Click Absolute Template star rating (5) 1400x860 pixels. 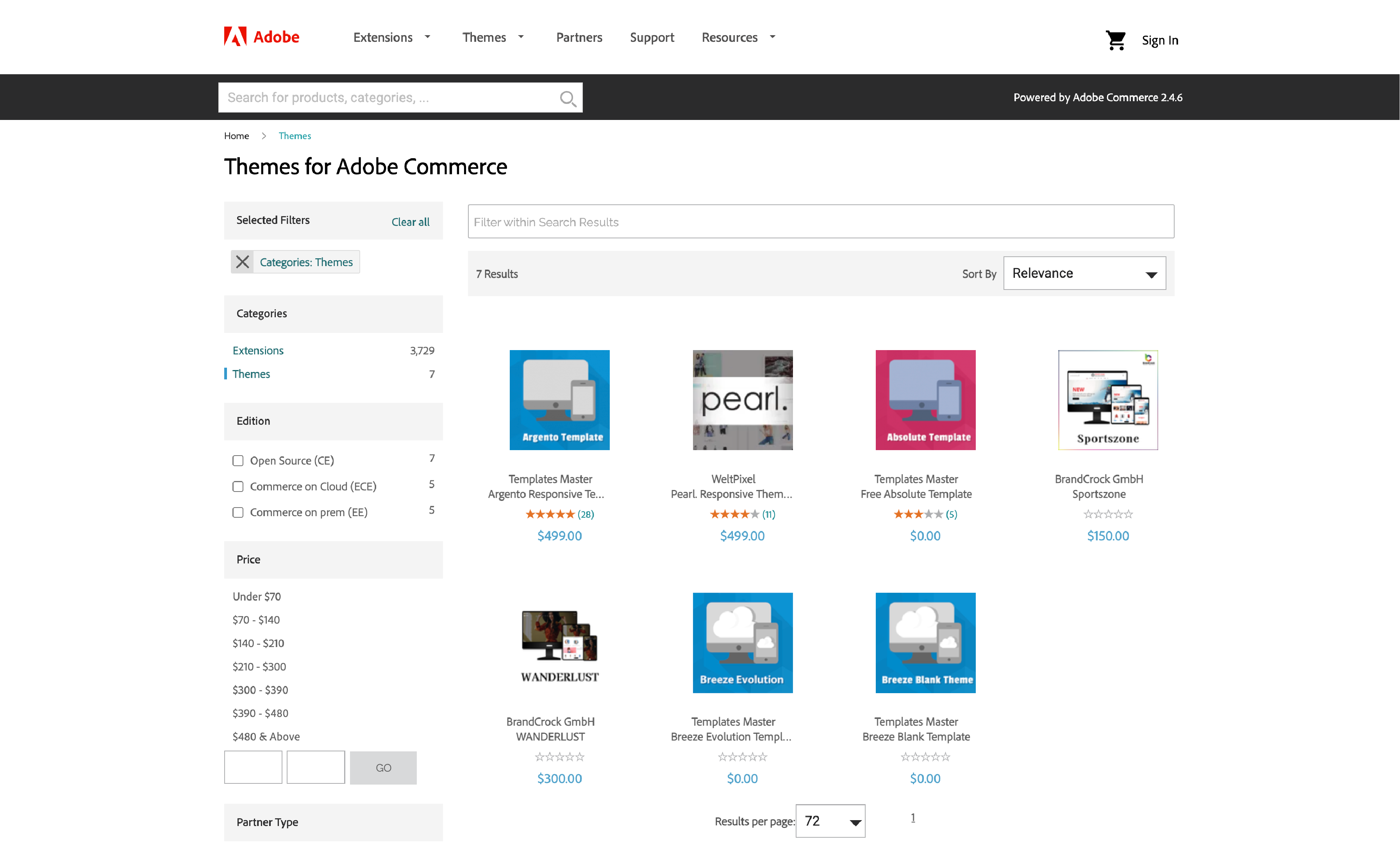(x=925, y=514)
